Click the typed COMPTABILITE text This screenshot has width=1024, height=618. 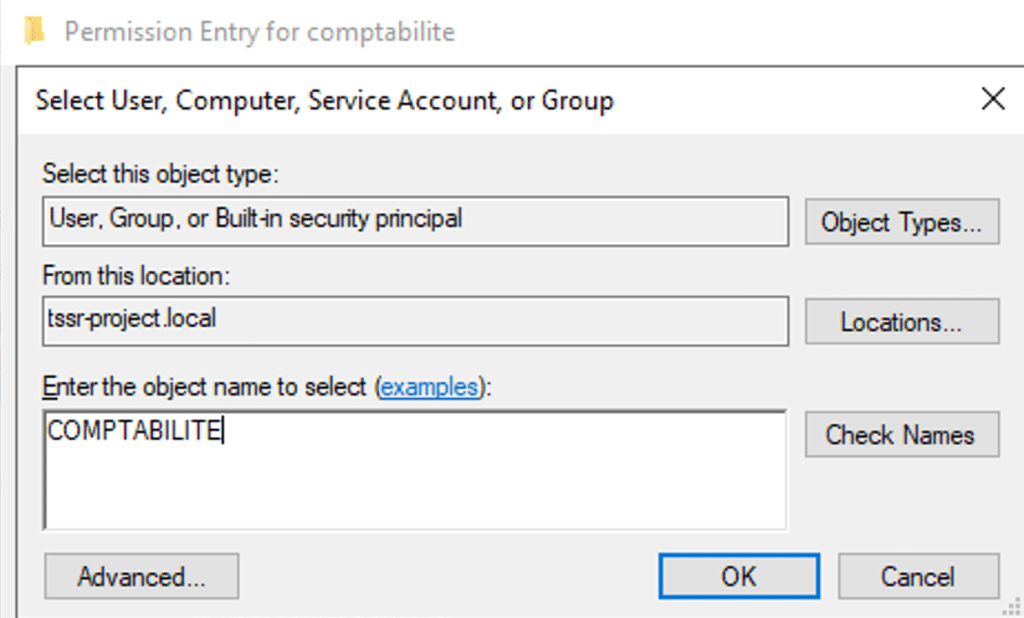134,431
